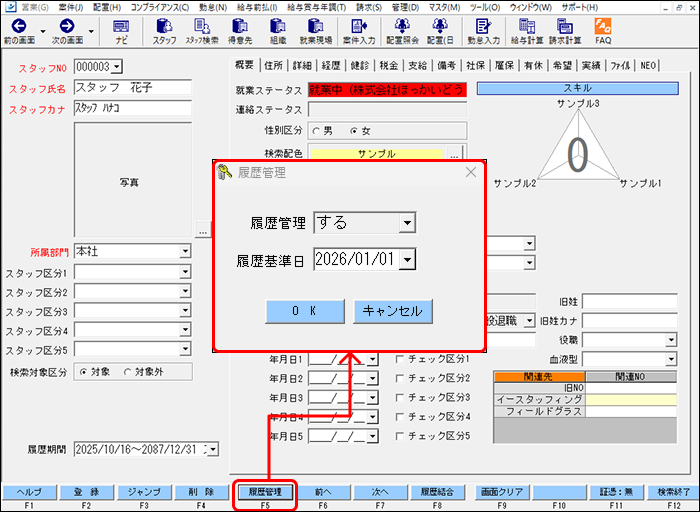This screenshot has height=512, width=700.
Task: Expand the 血液型 dropdown
Action: click(x=671, y=359)
